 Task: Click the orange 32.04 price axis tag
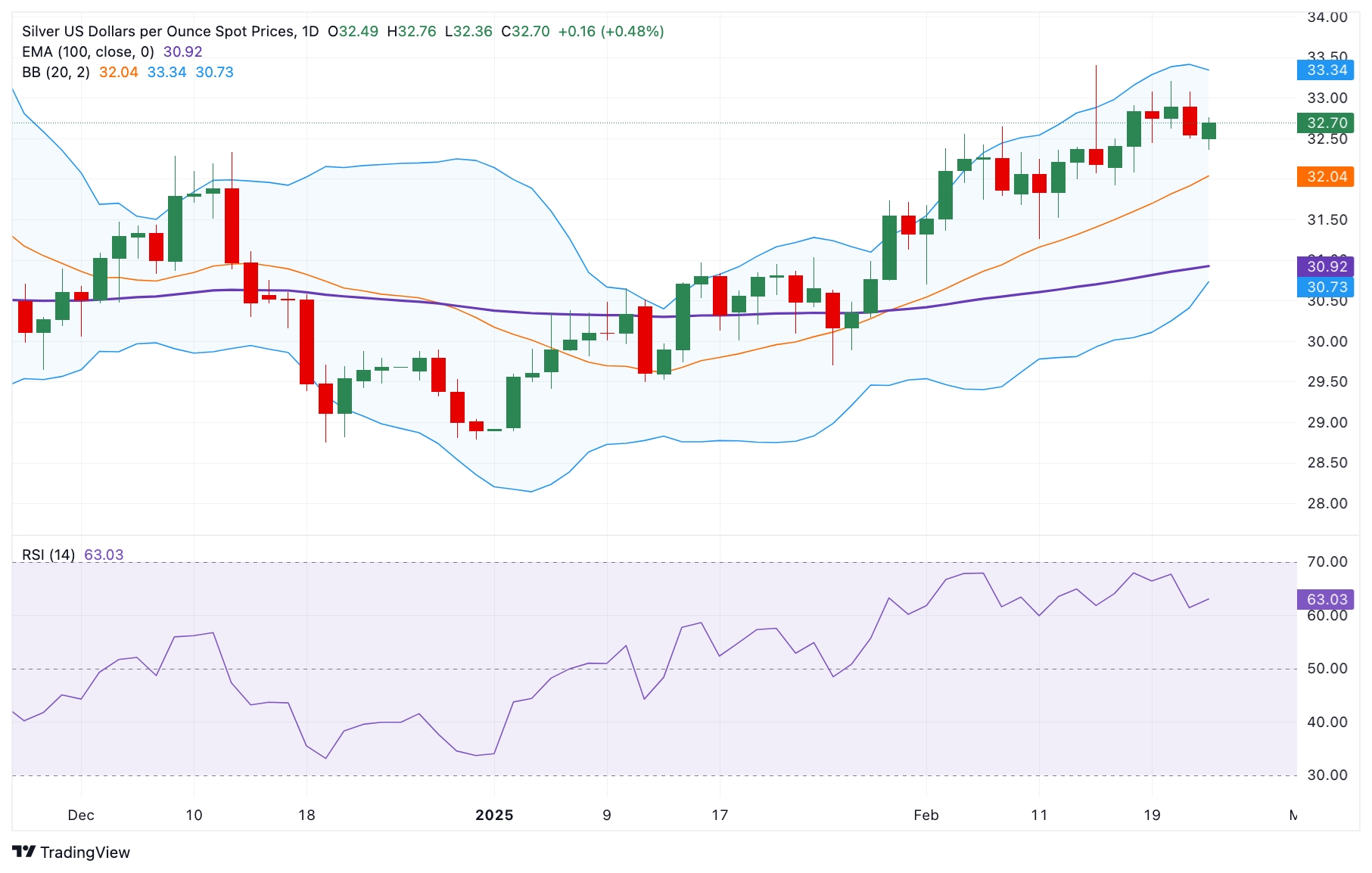coord(1327,176)
